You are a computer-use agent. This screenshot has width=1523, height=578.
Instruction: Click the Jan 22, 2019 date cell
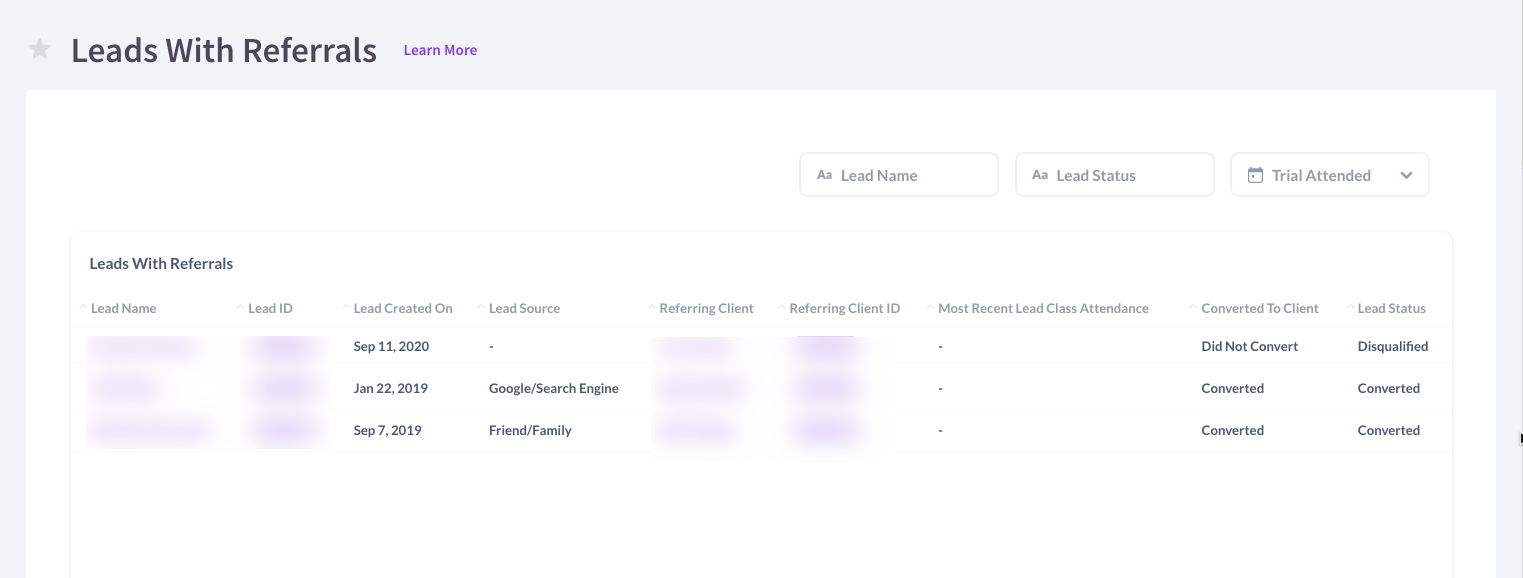click(390, 388)
